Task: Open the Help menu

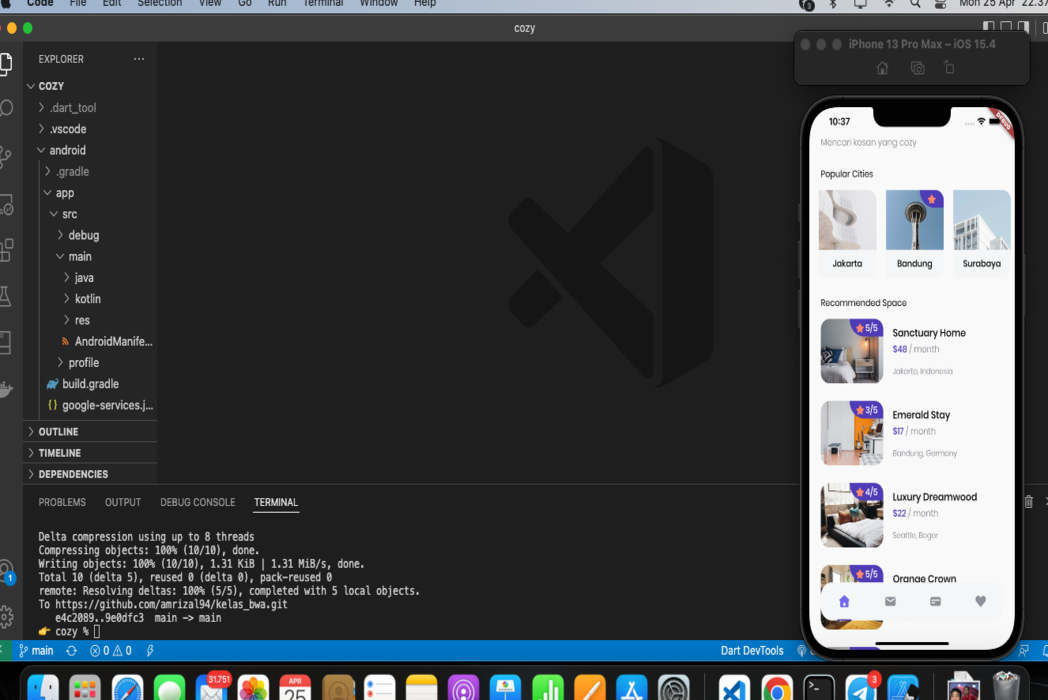Action: (x=424, y=3)
